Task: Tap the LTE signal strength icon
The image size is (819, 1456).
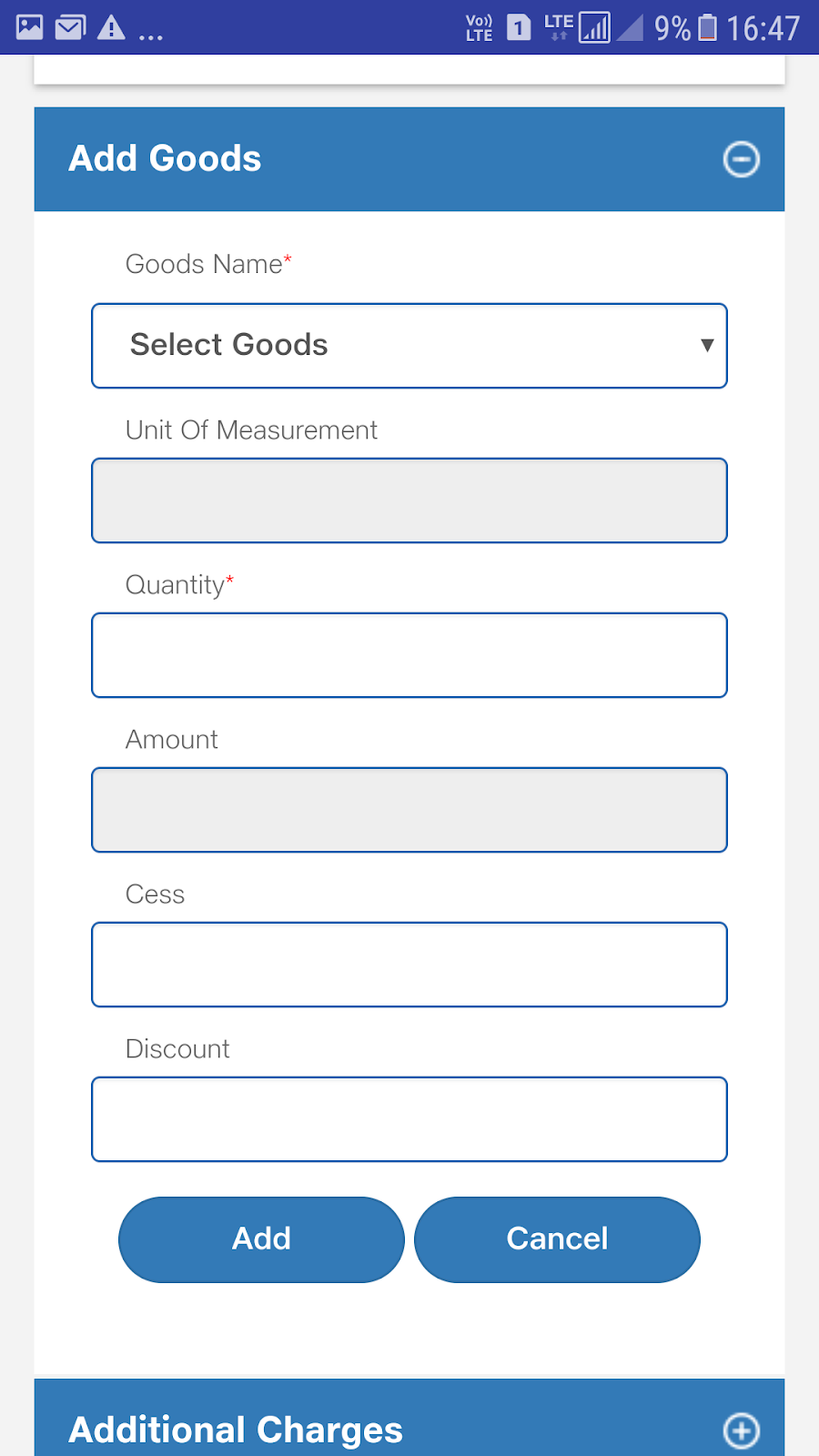Action: click(594, 27)
